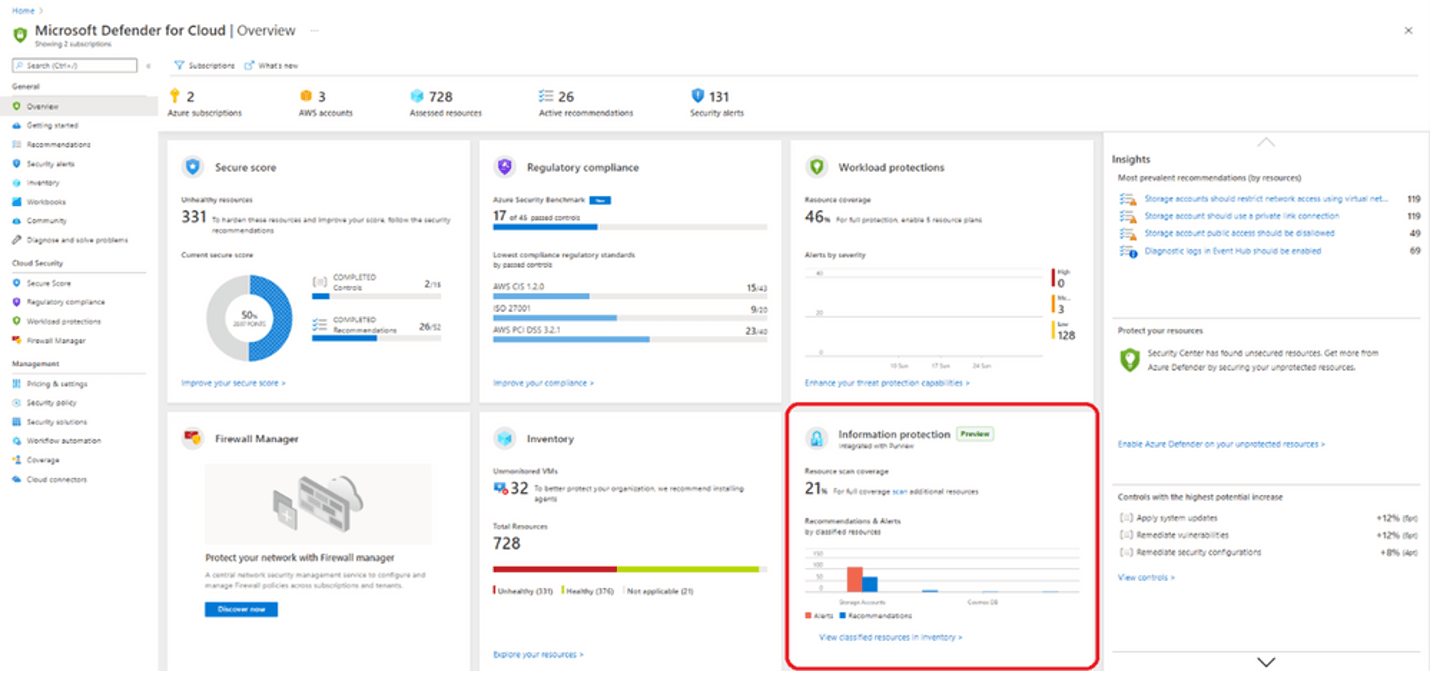Screen dimensions: 1430x675
Task: Click Workload protections icon in sidebar
Action: (x=17, y=321)
